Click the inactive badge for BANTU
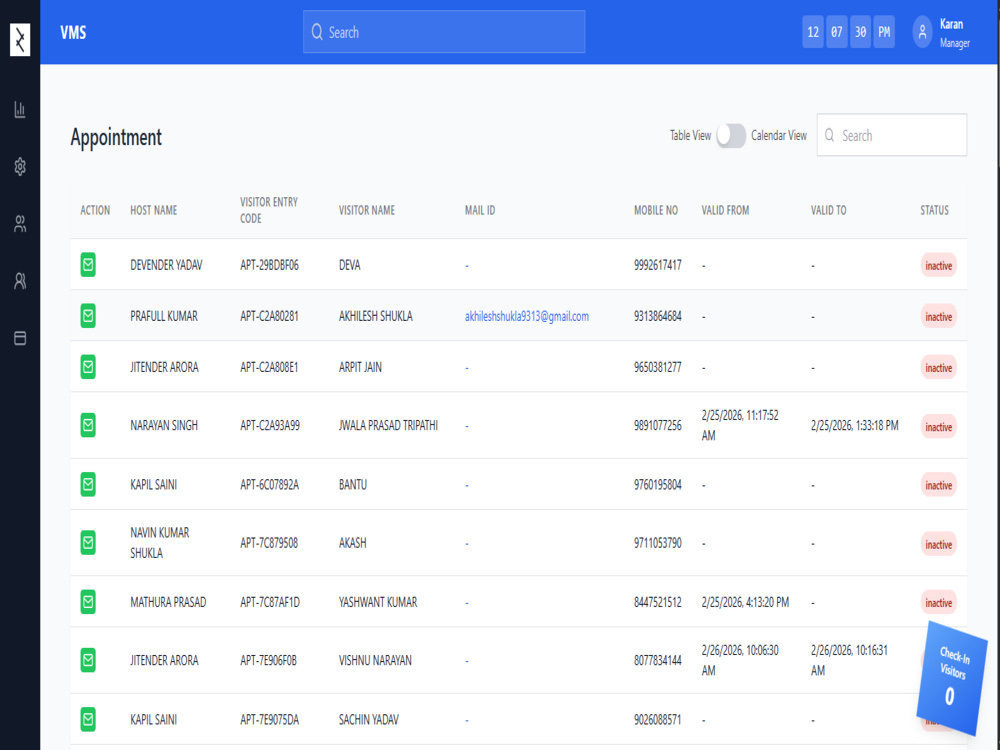The image size is (1000, 750). coord(939,485)
